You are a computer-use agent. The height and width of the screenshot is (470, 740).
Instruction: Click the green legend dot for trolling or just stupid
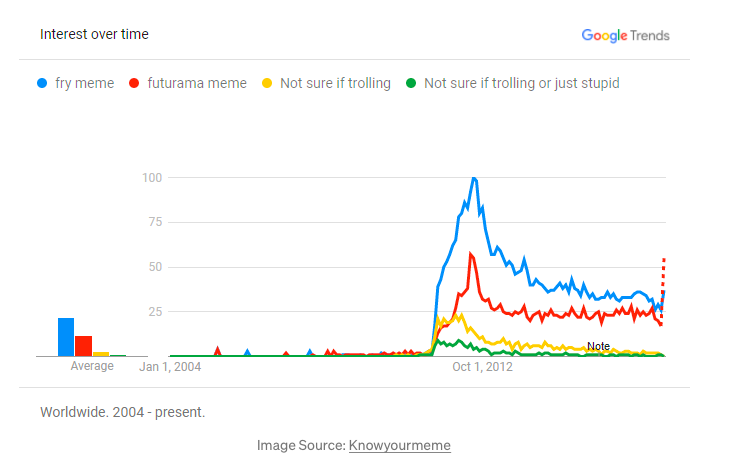410,83
